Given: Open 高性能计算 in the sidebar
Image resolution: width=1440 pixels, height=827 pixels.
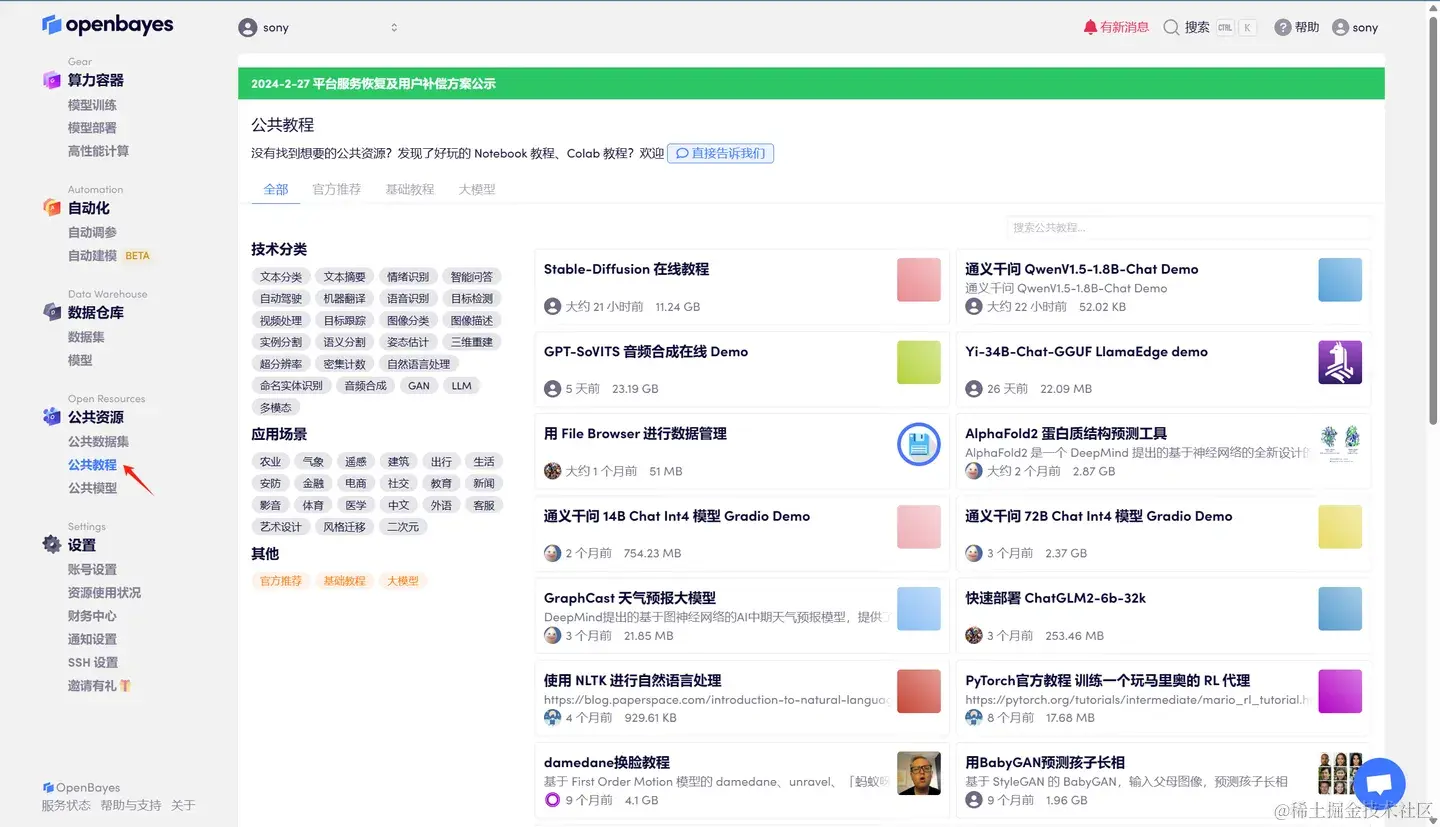Looking at the screenshot, I should pos(98,151).
